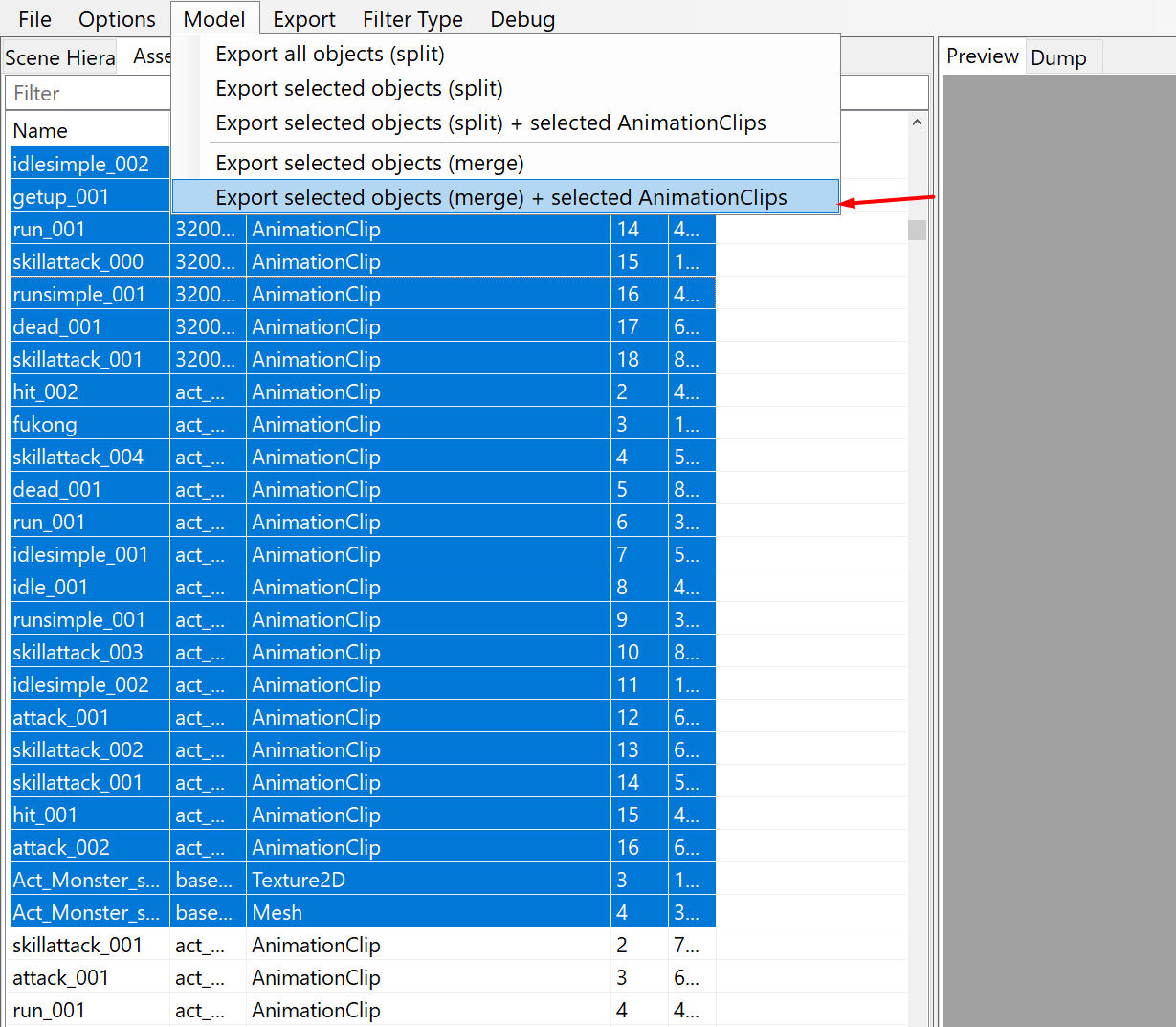
Task: Open the File menu
Action: pos(33,19)
